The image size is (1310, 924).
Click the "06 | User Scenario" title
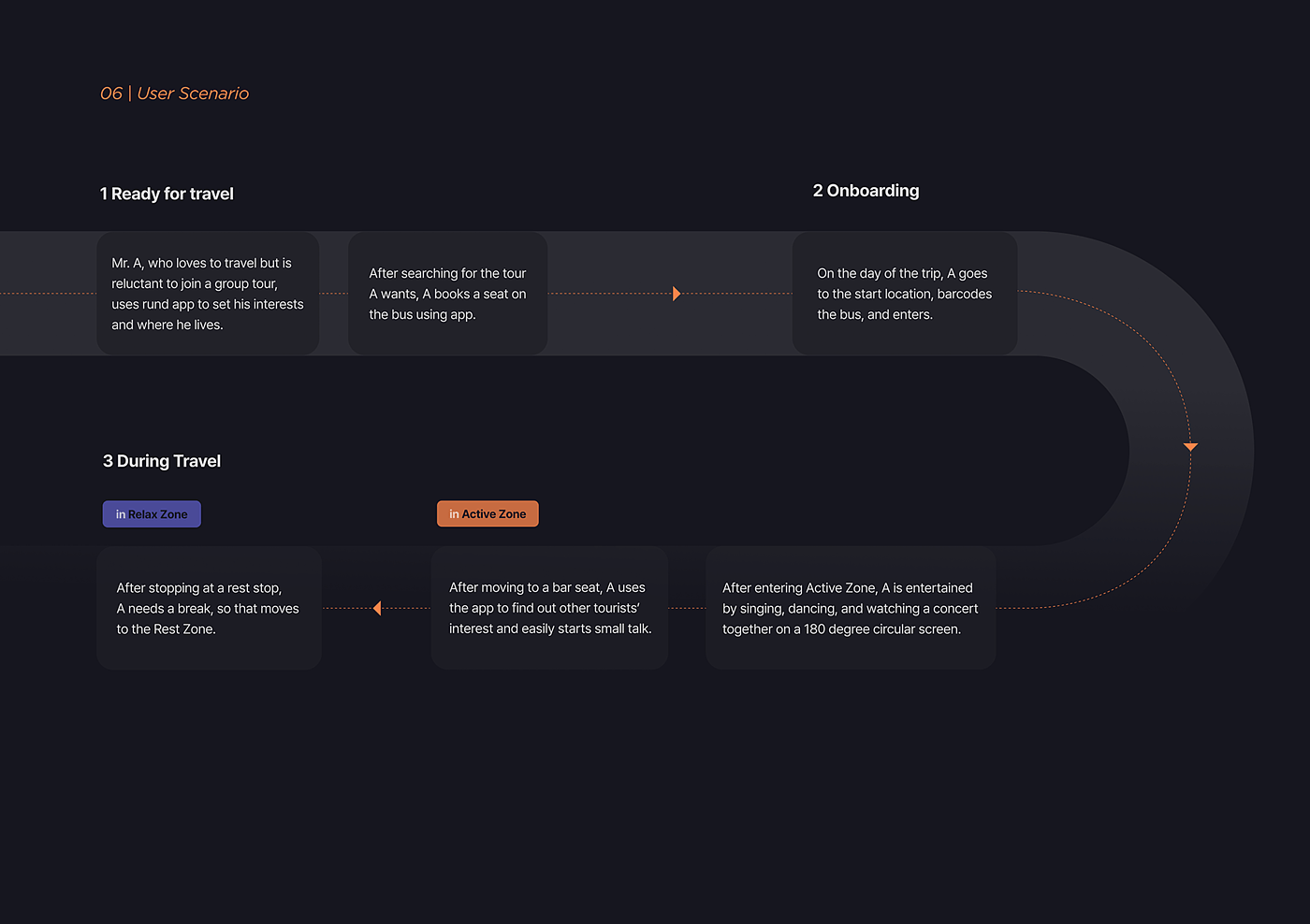174,94
